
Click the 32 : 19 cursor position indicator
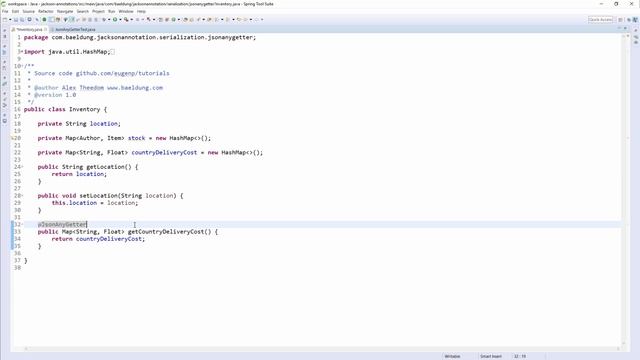coord(520,356)
